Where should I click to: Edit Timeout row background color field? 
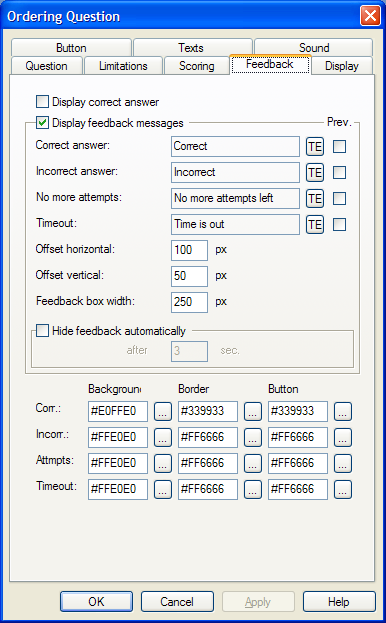(118, 489)
